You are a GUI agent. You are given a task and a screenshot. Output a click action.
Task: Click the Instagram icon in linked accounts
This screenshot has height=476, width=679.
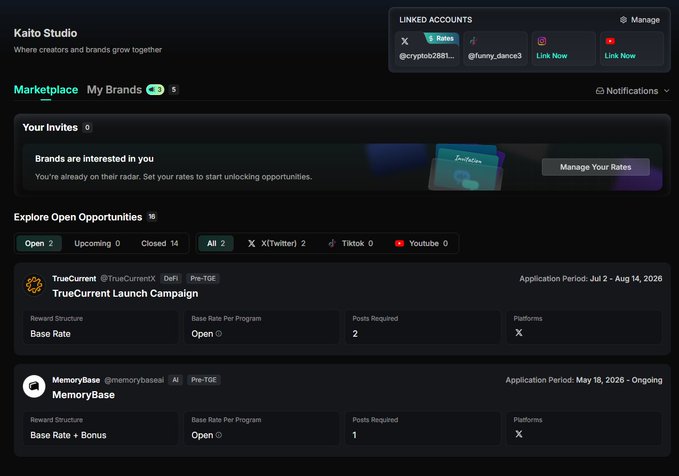click(x=542, y=41)
